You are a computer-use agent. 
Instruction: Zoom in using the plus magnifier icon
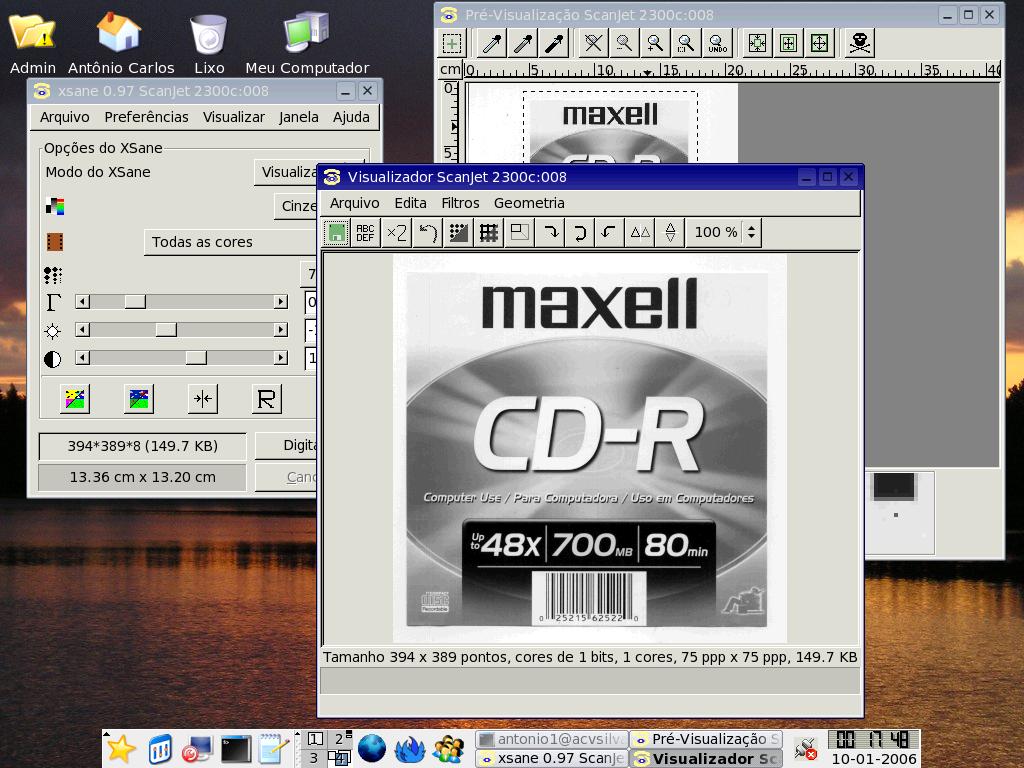655,44
